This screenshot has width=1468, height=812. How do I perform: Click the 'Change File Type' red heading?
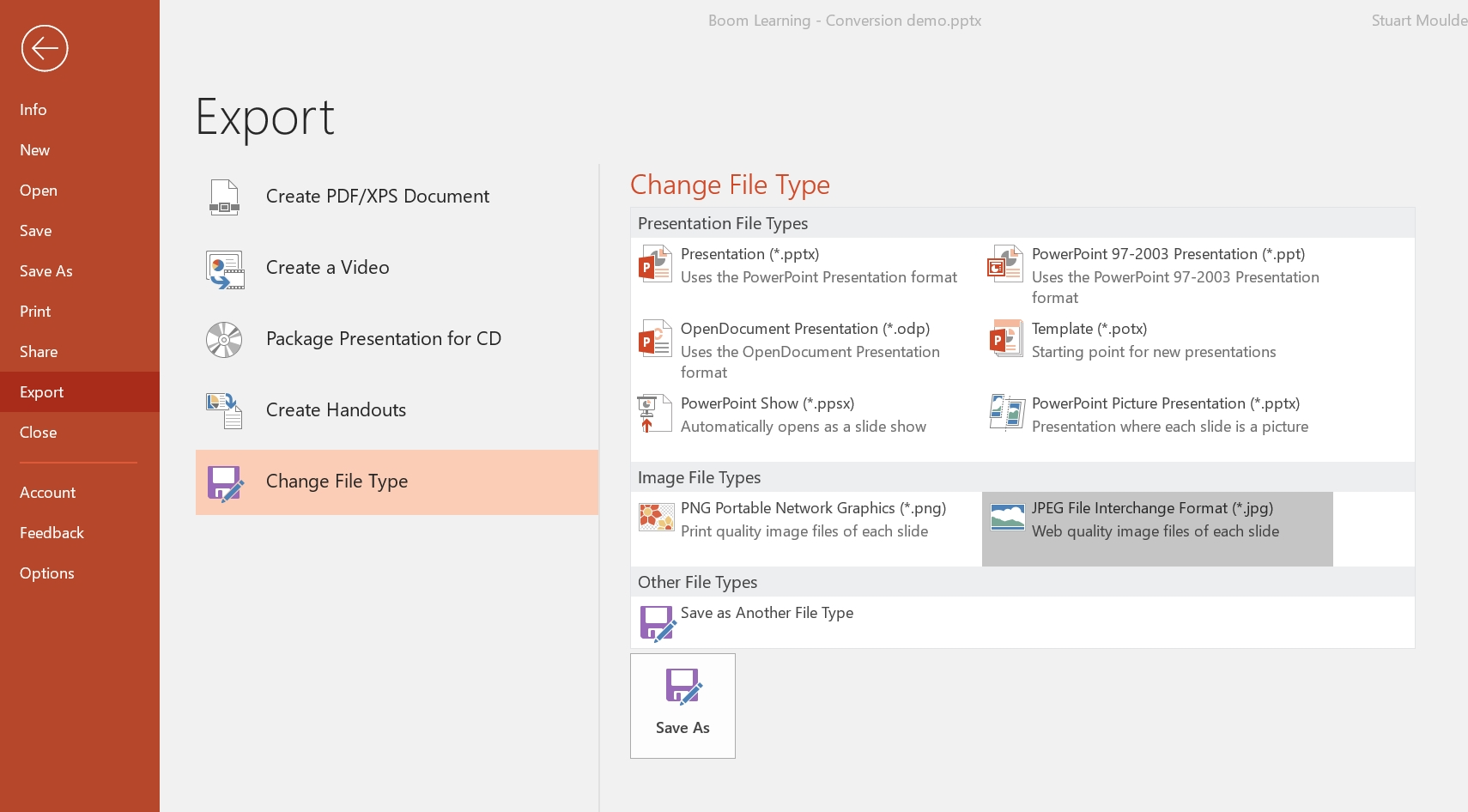pyautogui.click(x=730, y=185)
